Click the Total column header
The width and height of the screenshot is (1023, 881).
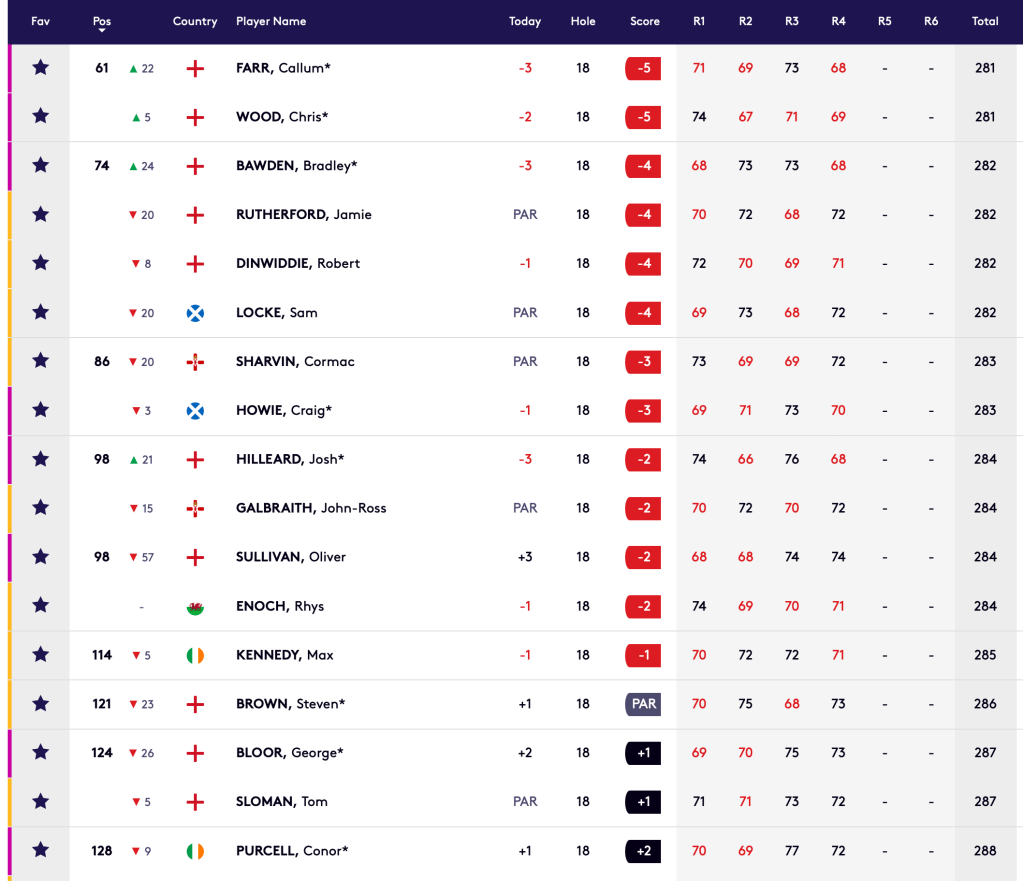pyautogui.click(x=985, y=21)
